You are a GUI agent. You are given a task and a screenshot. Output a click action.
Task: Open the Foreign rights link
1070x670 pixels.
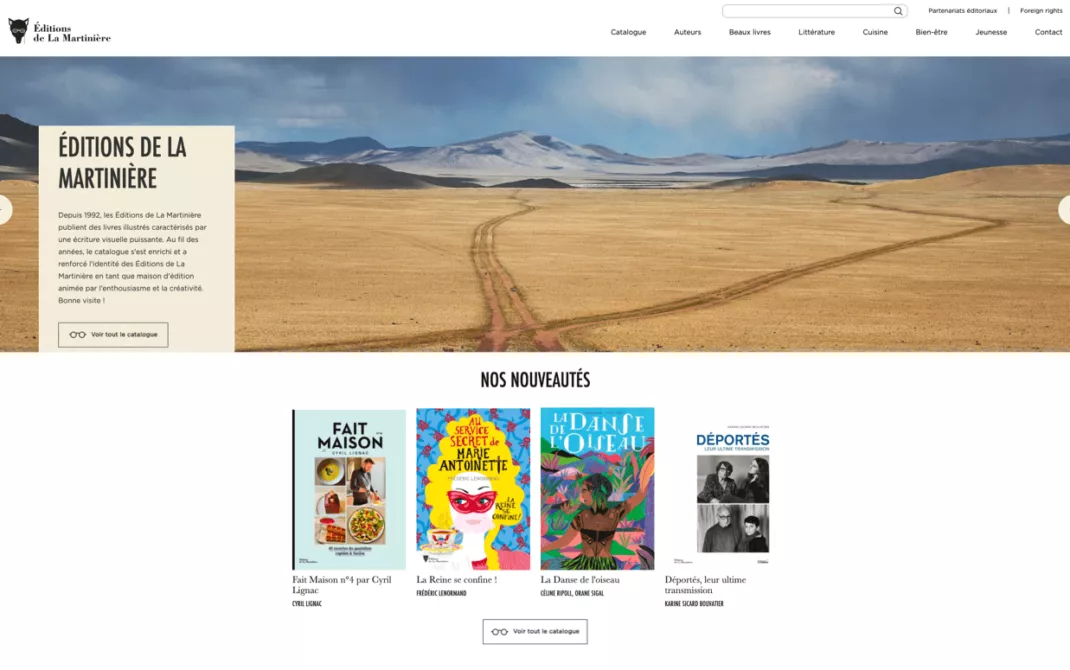1041,11
